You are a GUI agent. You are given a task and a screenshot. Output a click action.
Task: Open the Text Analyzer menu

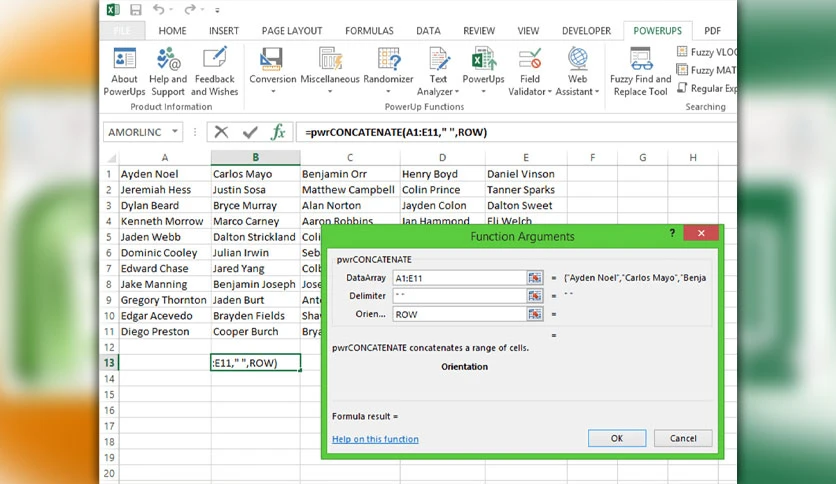[x=438, y=72]
